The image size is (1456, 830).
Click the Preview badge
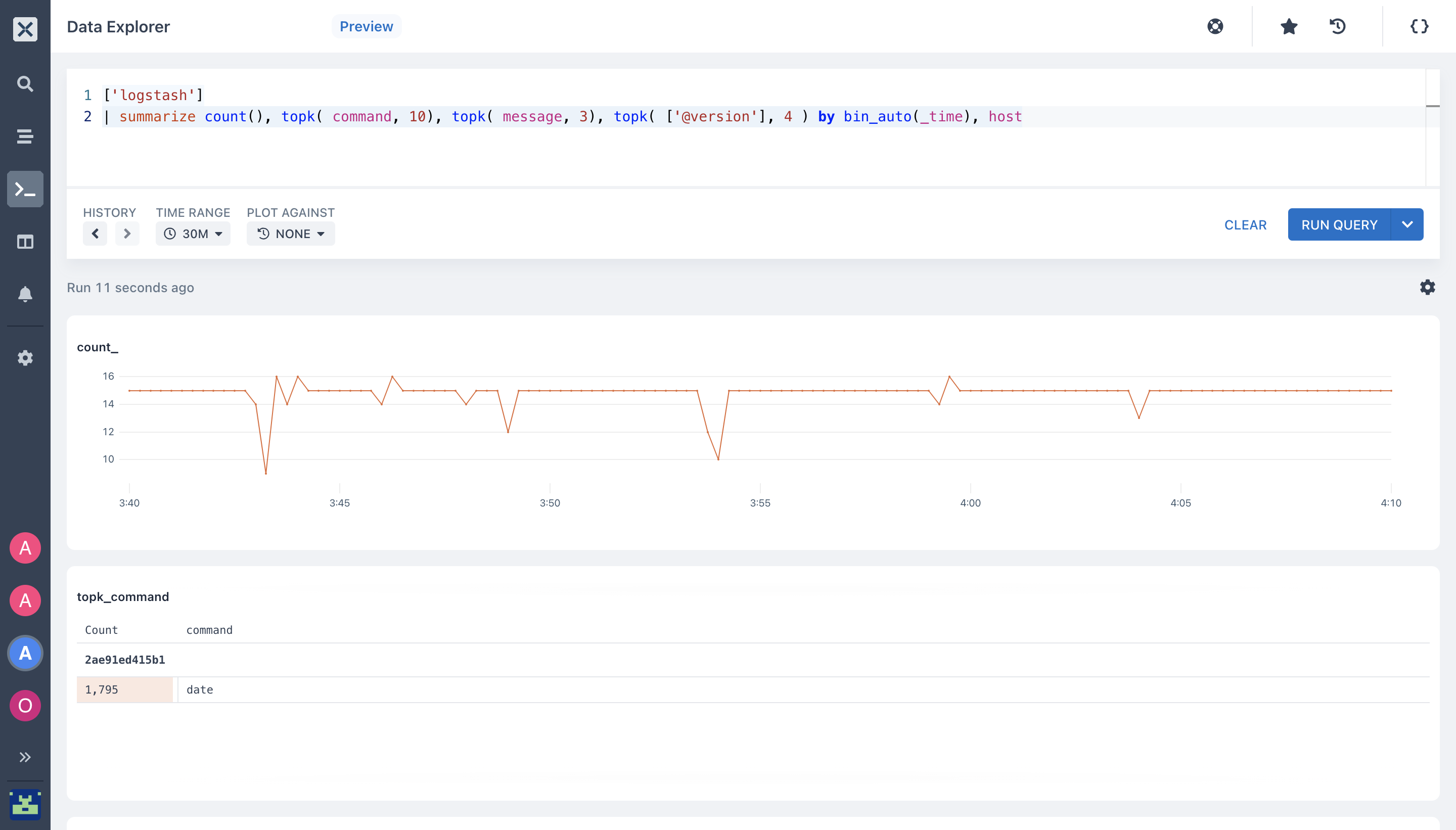point(366,26)
